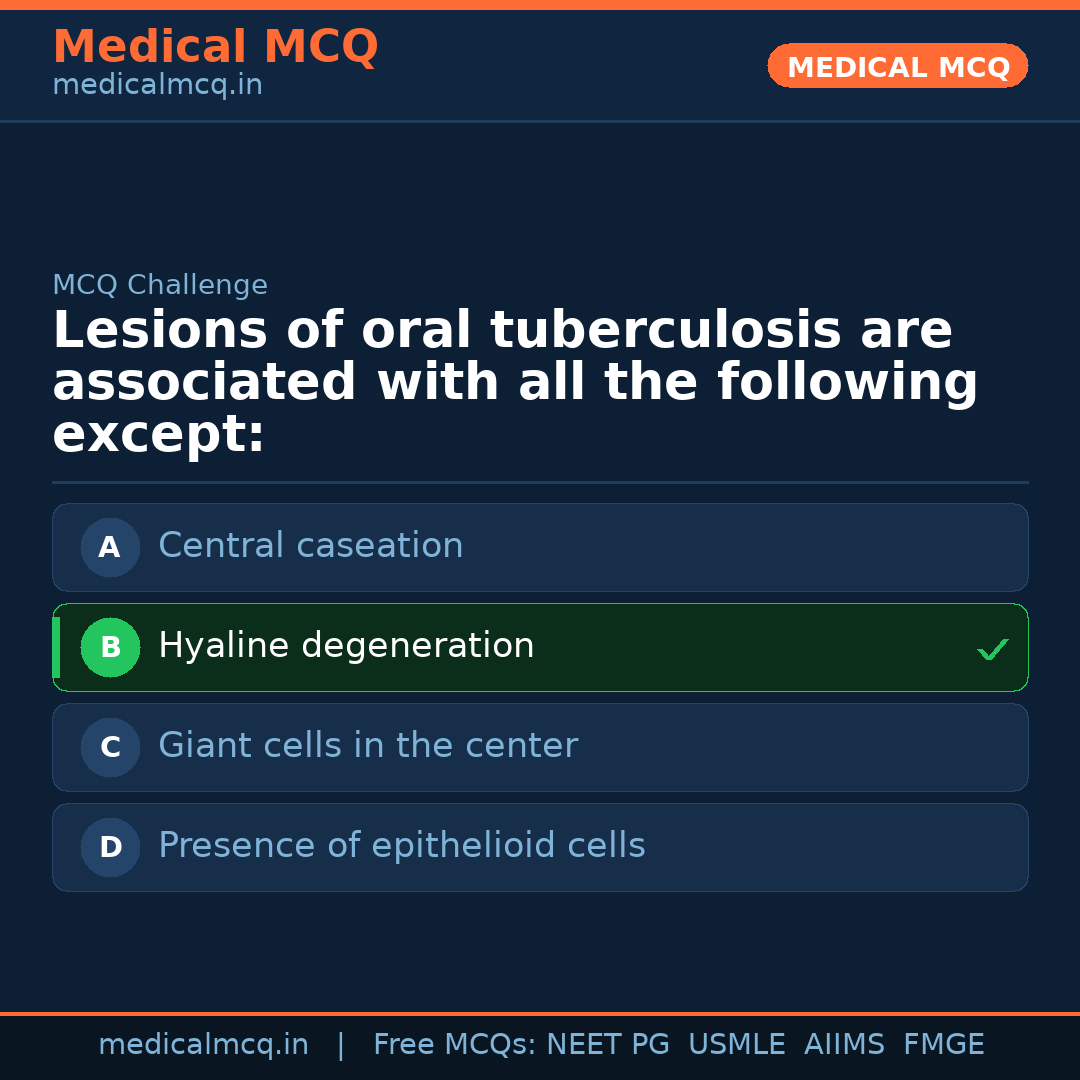Click the orange MEDICAL MCQ badge

897,66
